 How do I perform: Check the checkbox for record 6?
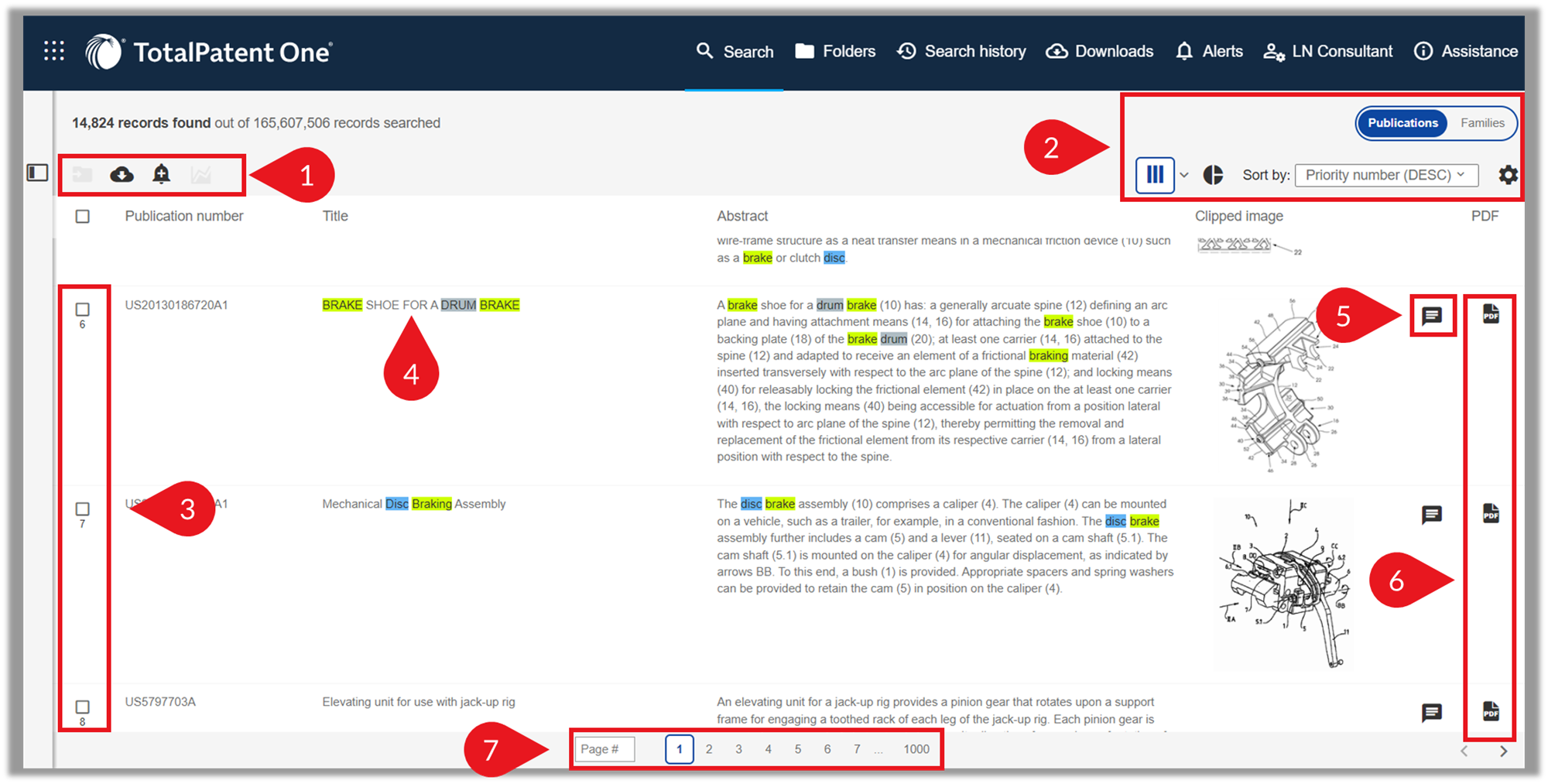83,309
